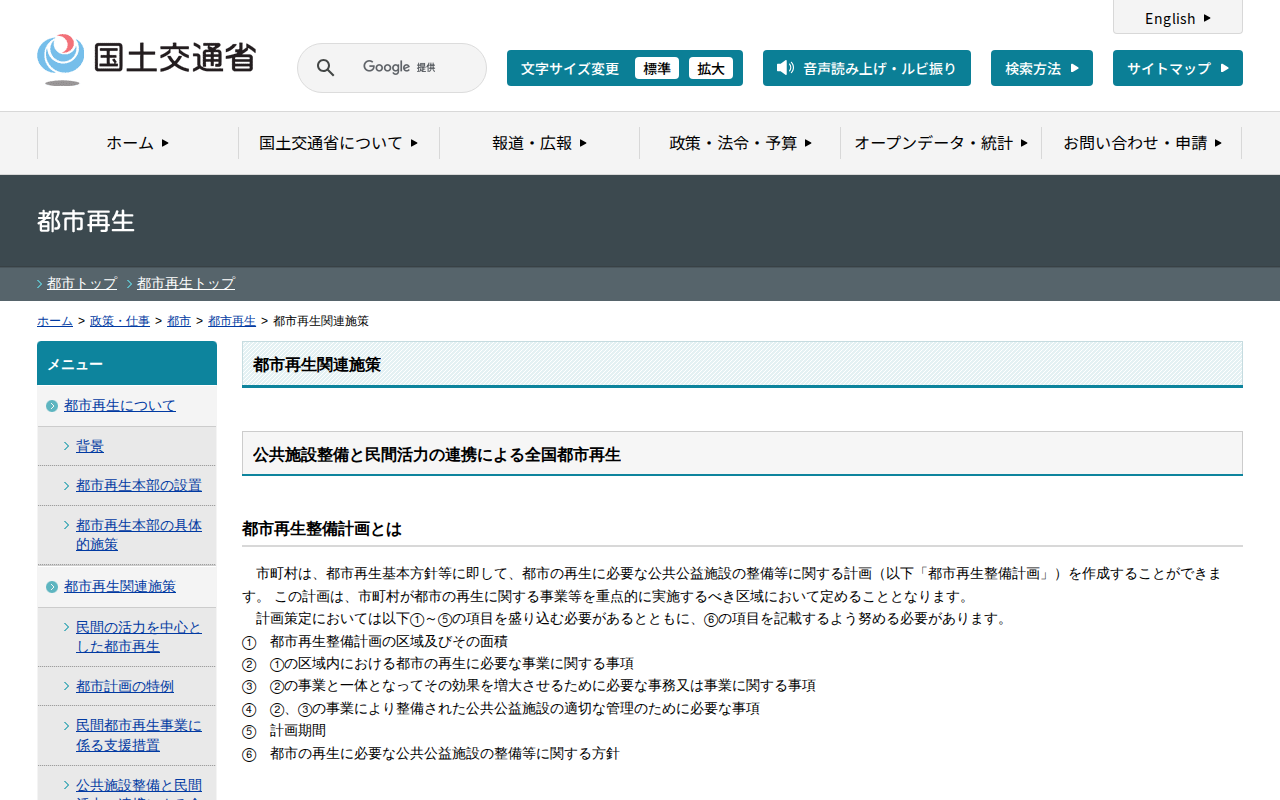Click the 都市再生 page banner title
This screenshot has height=800, width=1280.
pyautogui.click(x=86, y=221)
